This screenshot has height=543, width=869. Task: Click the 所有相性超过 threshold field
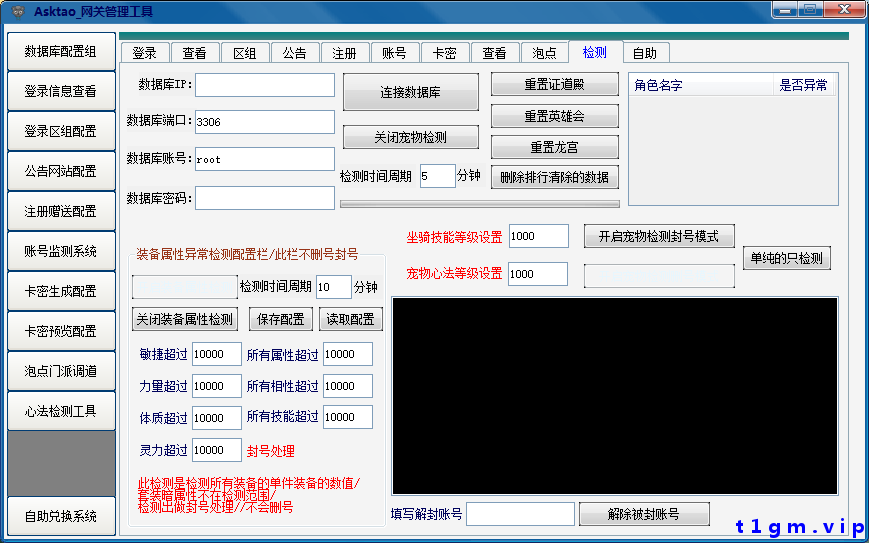[x=348, y=386]
